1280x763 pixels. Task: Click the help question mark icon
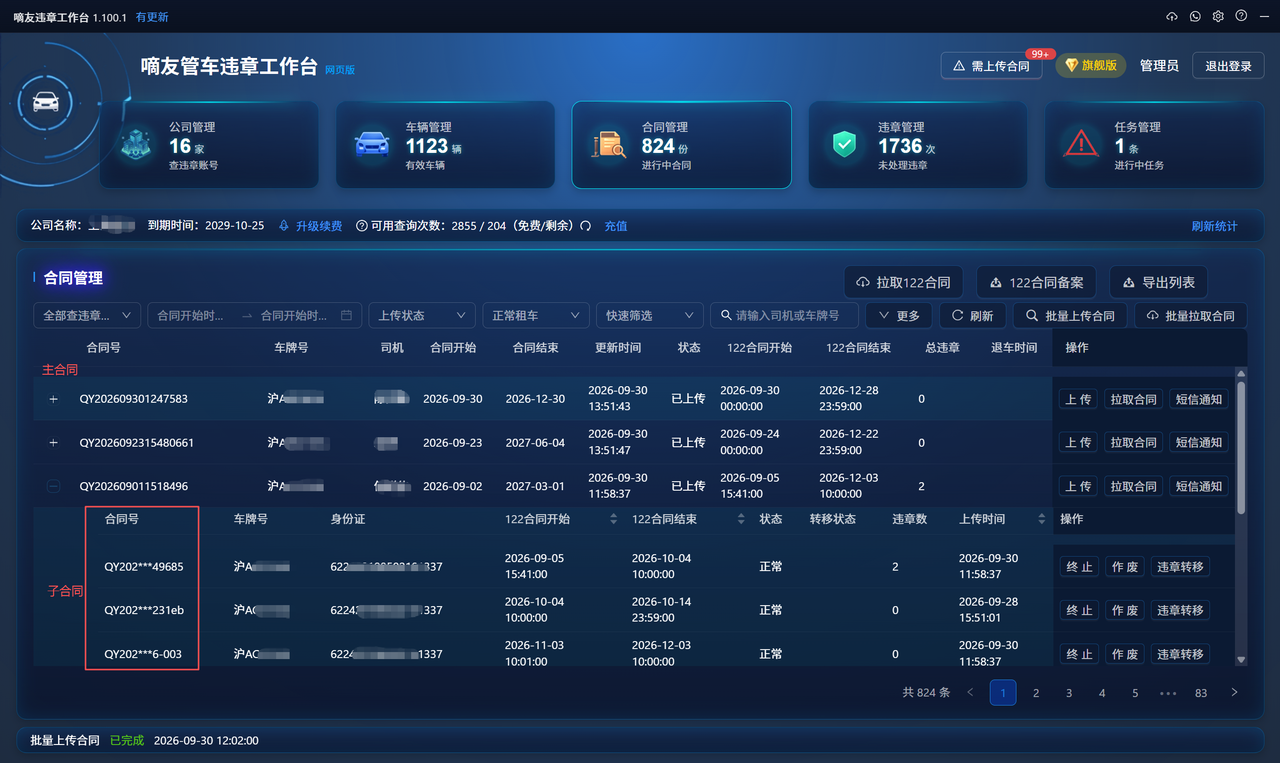(1241, 16)
